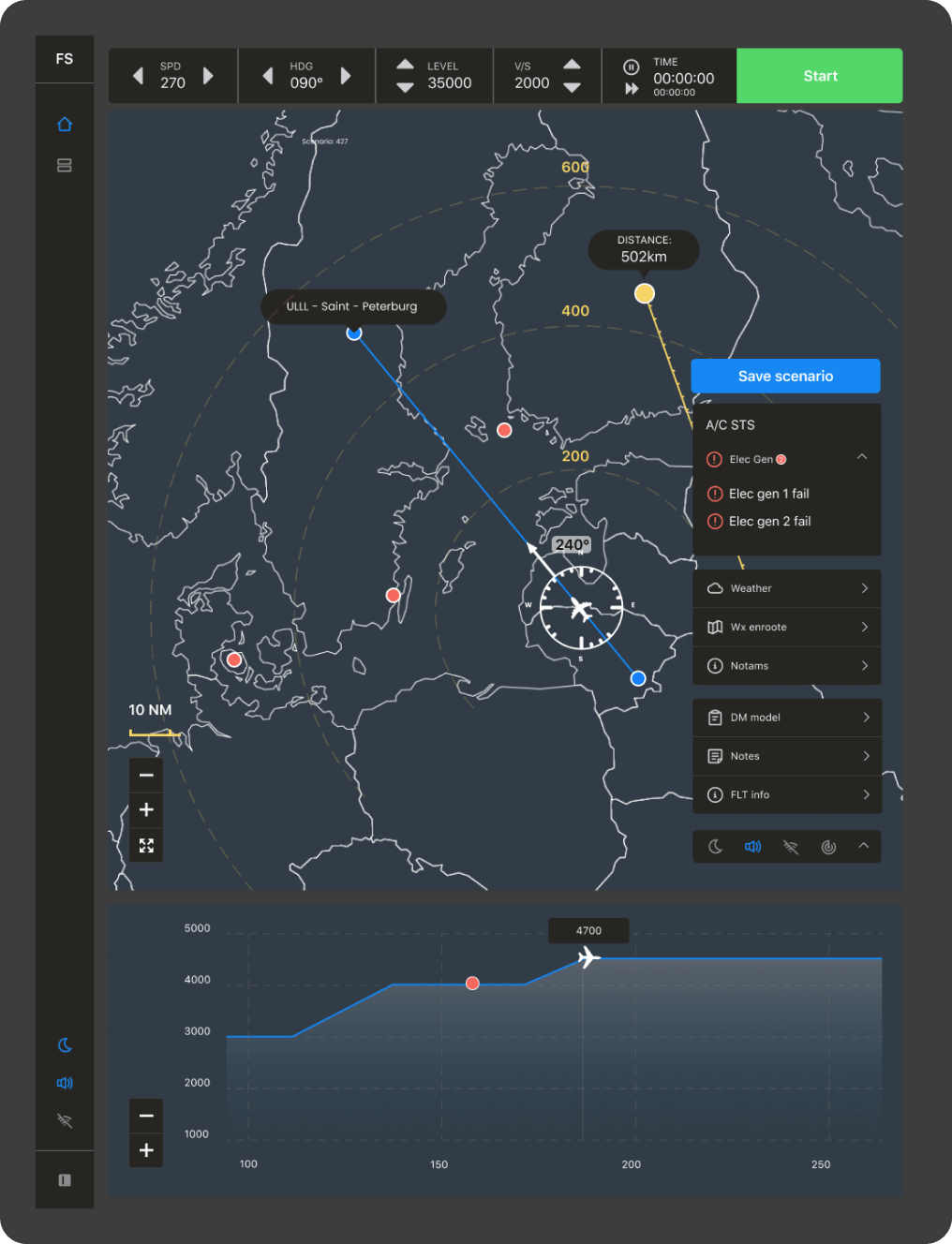Toggle night mode moon in left sidebar
The width and height of the screenshot is (952, 1244).
tap(65, 1045)
